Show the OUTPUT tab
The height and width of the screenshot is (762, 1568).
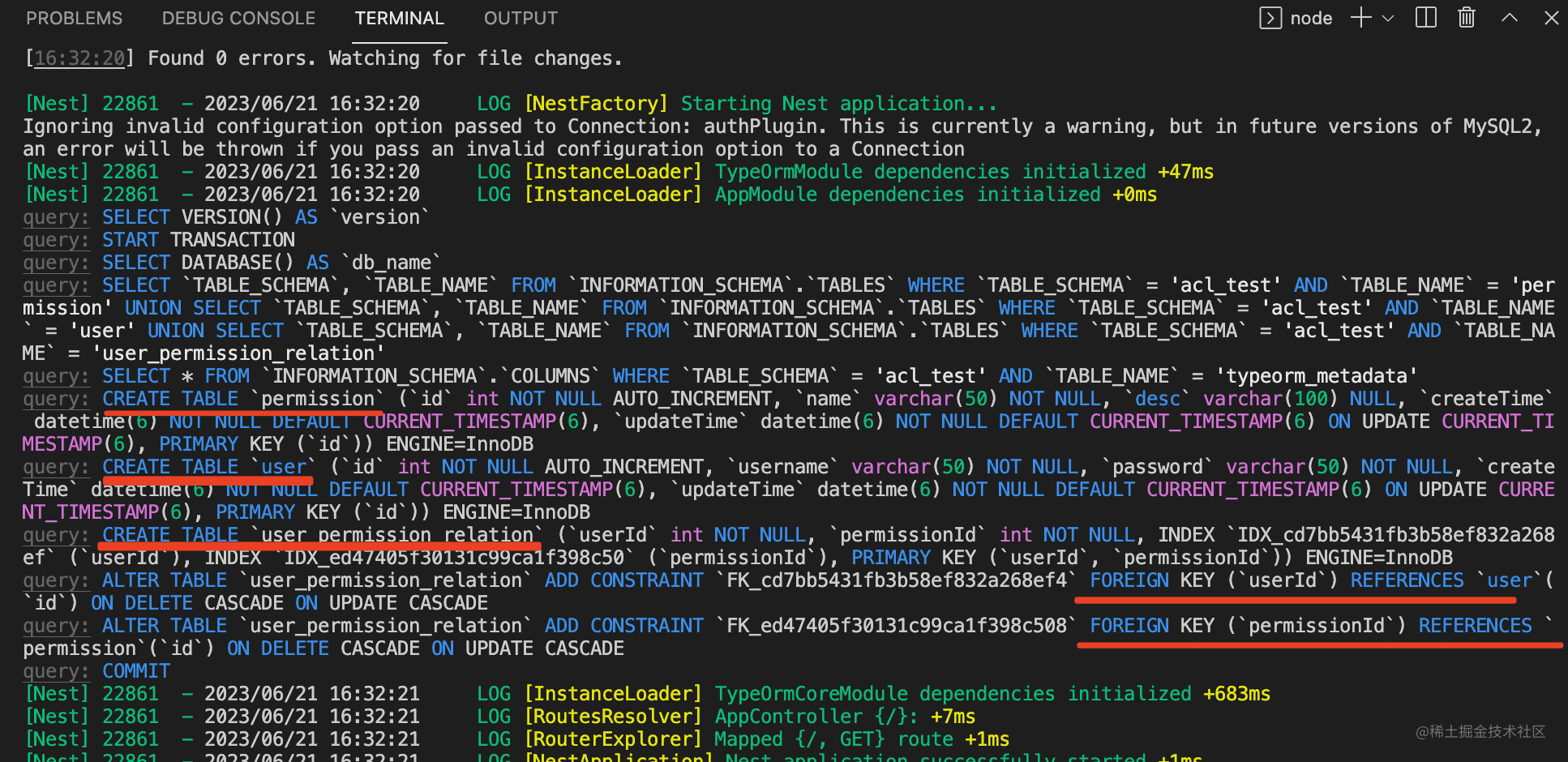(x=521, y=19)
